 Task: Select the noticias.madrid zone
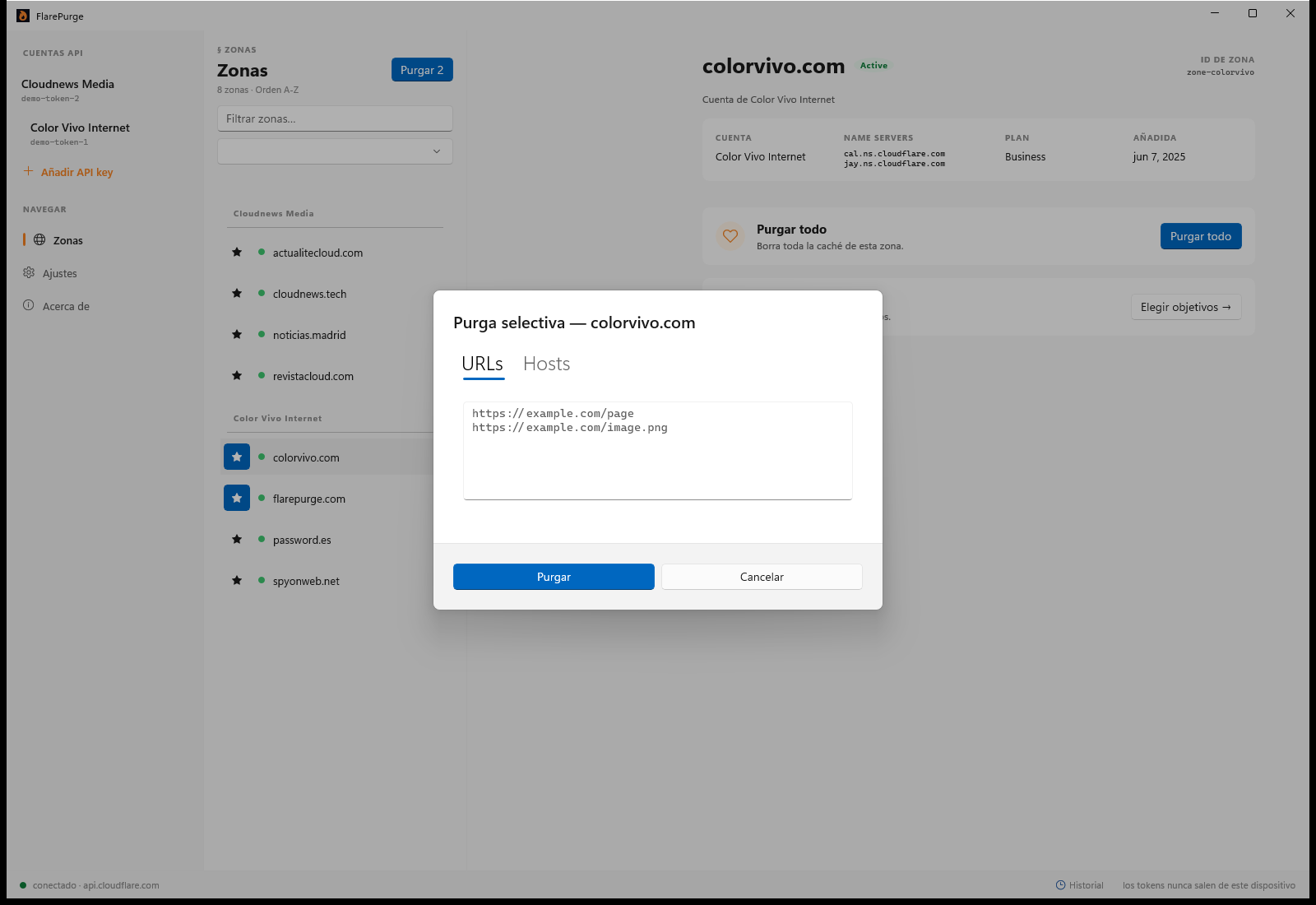[309, 335]
